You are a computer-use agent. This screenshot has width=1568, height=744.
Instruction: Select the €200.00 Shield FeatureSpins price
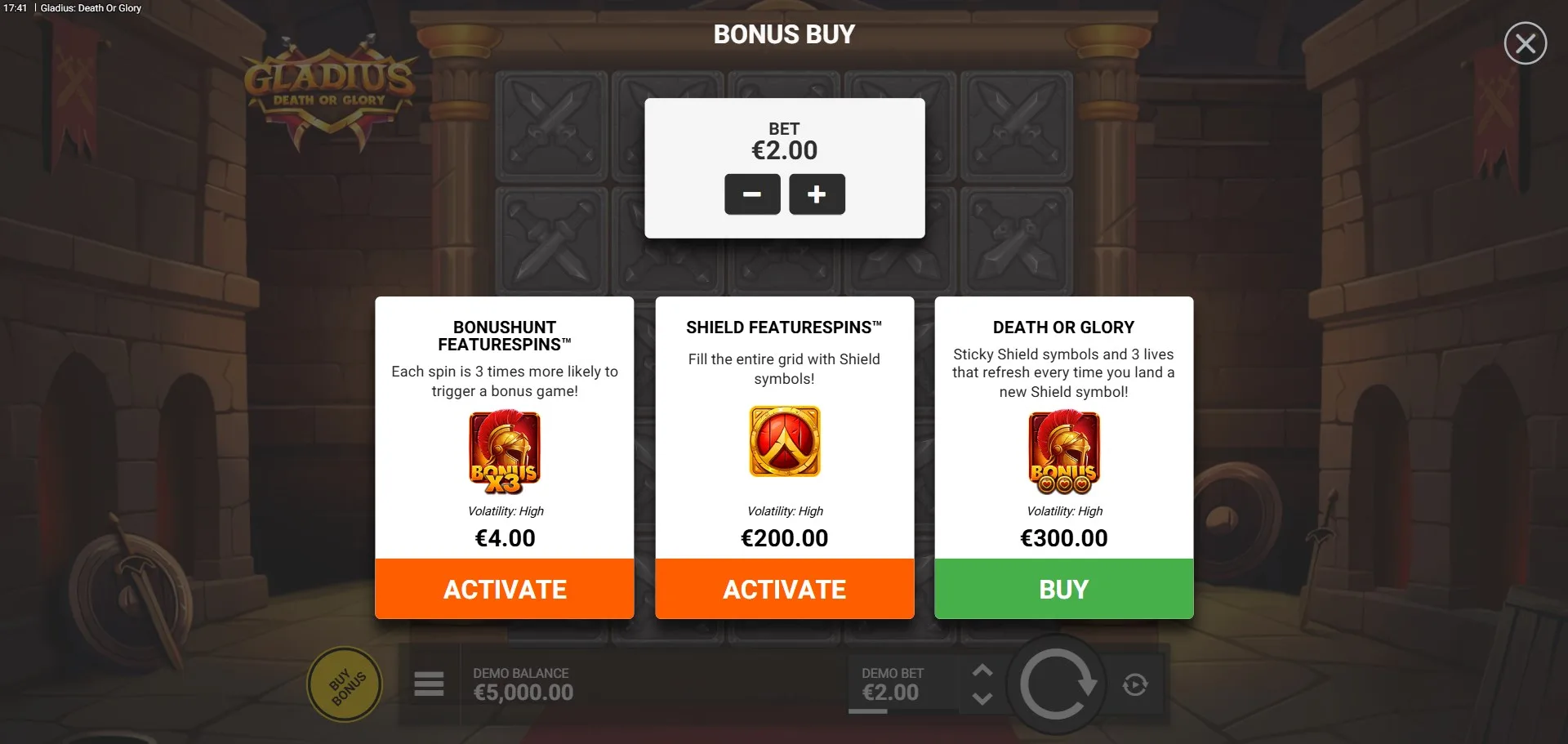coord(784,538)
